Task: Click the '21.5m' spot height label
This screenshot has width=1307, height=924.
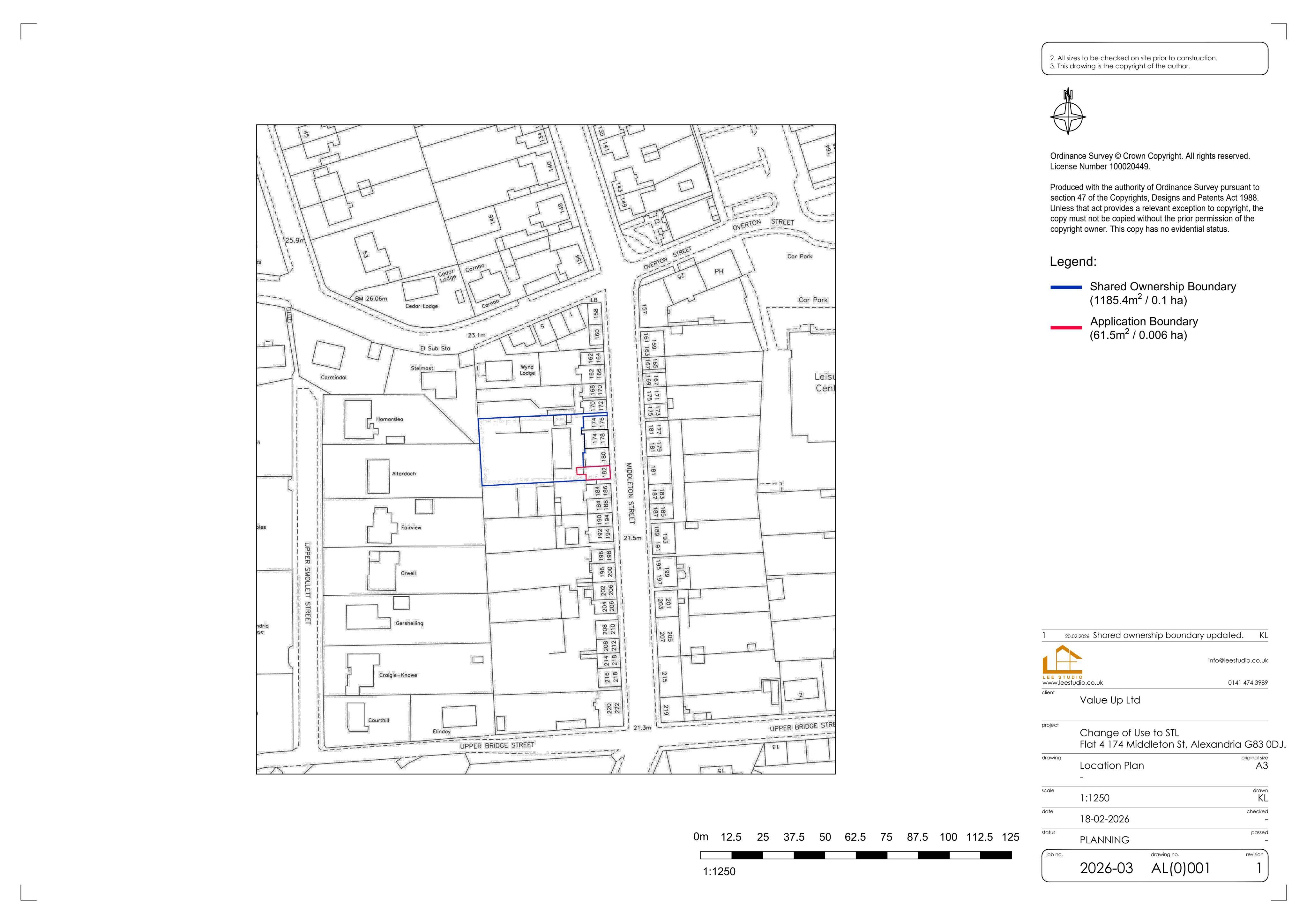Action: [x=632, y=538]
